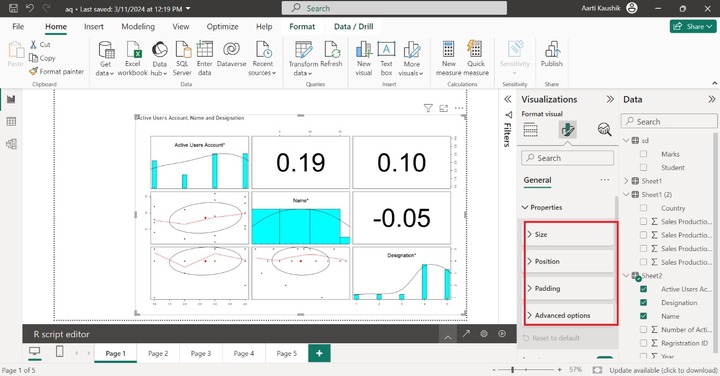Open Recent sources

click(x=263, y=58)
